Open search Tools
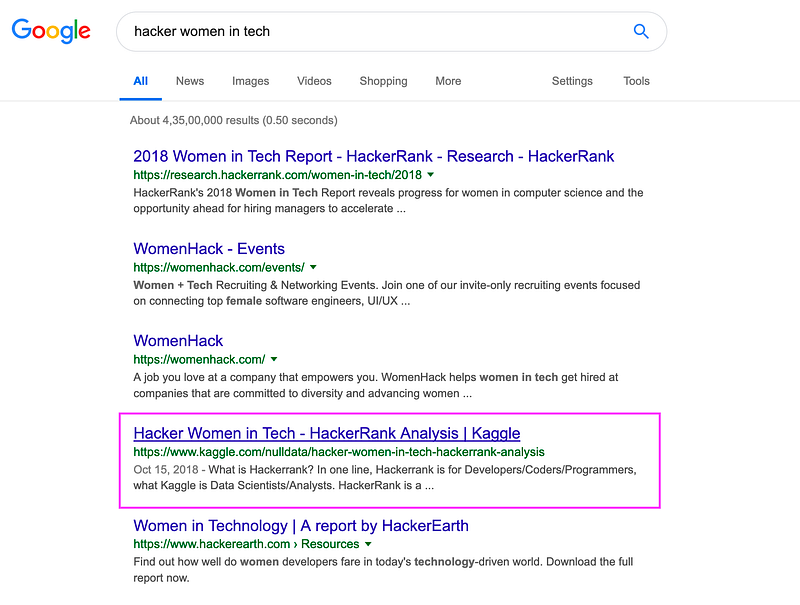The width and height of the screenshot is (800, 605). point(636,81)
